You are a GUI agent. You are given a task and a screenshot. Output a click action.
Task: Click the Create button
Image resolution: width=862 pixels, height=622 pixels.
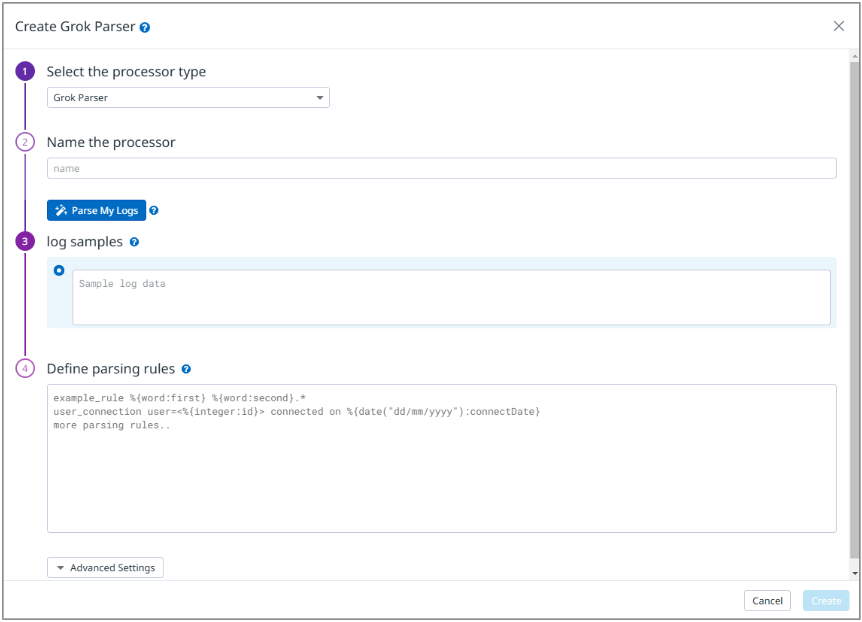(x=825, y=600)
